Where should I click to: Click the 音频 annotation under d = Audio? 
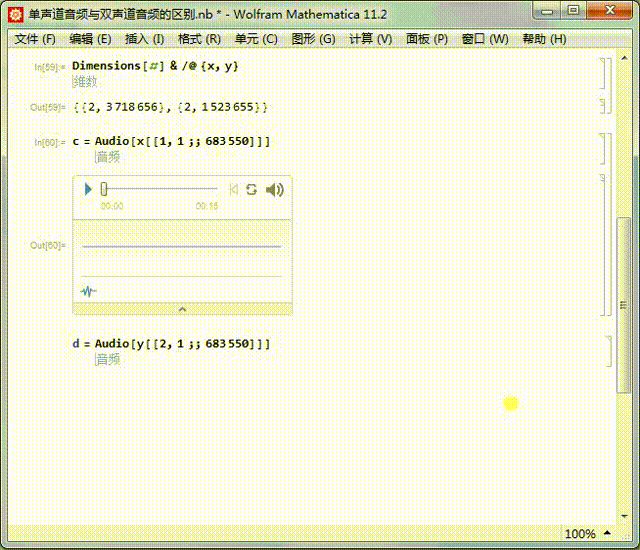[x=108, y=359]
